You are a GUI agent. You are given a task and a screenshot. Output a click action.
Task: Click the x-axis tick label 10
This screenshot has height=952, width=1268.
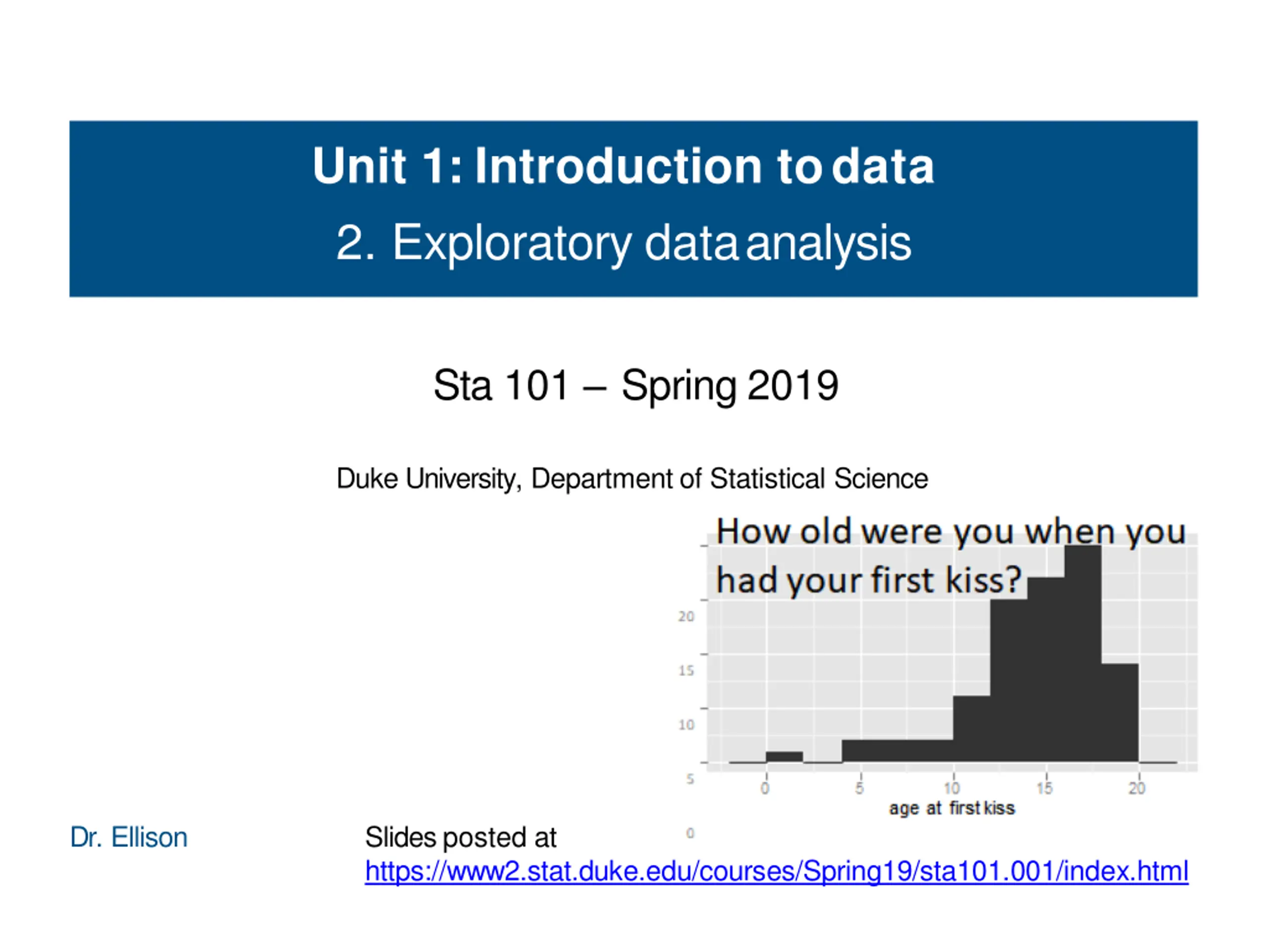click(x=951, y=788)
